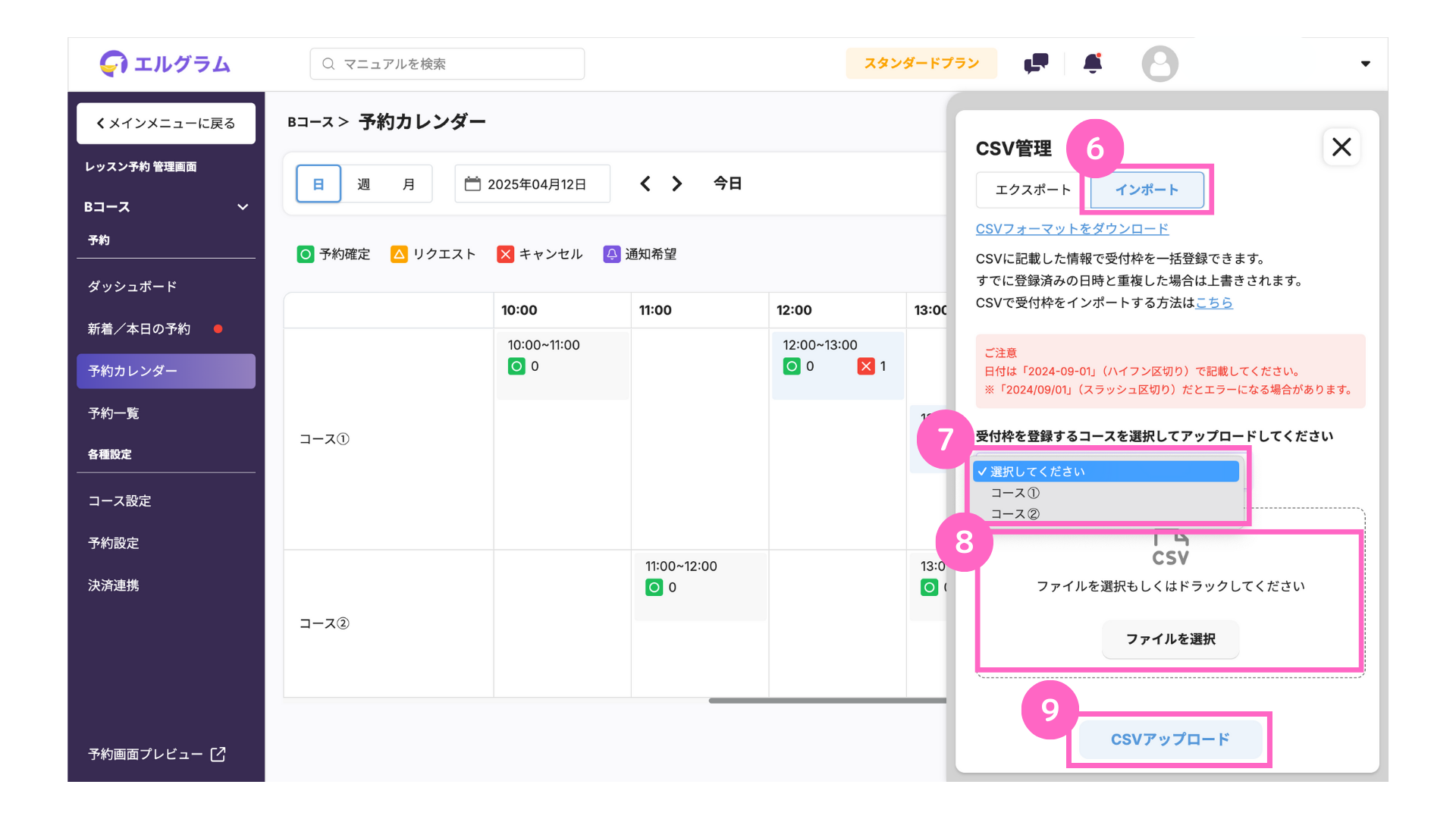
Task: Switch calendar to 週 view
Action: pos(364,184)
